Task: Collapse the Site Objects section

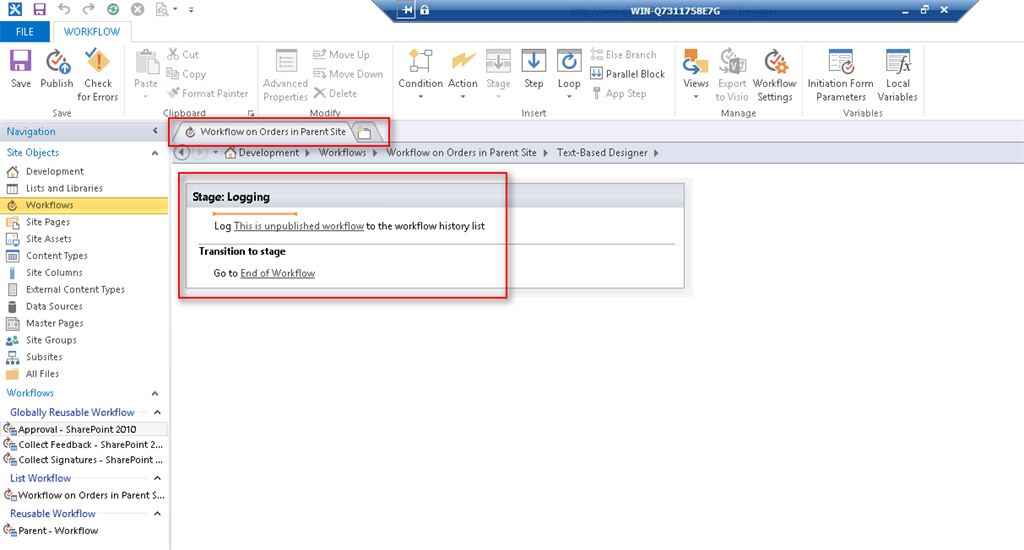Action: [x=155, y=153]
